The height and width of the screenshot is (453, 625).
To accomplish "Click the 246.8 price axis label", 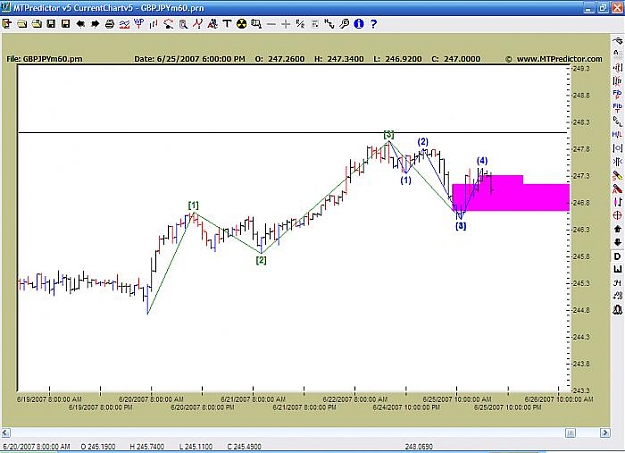I will click(x=581, y=203).
